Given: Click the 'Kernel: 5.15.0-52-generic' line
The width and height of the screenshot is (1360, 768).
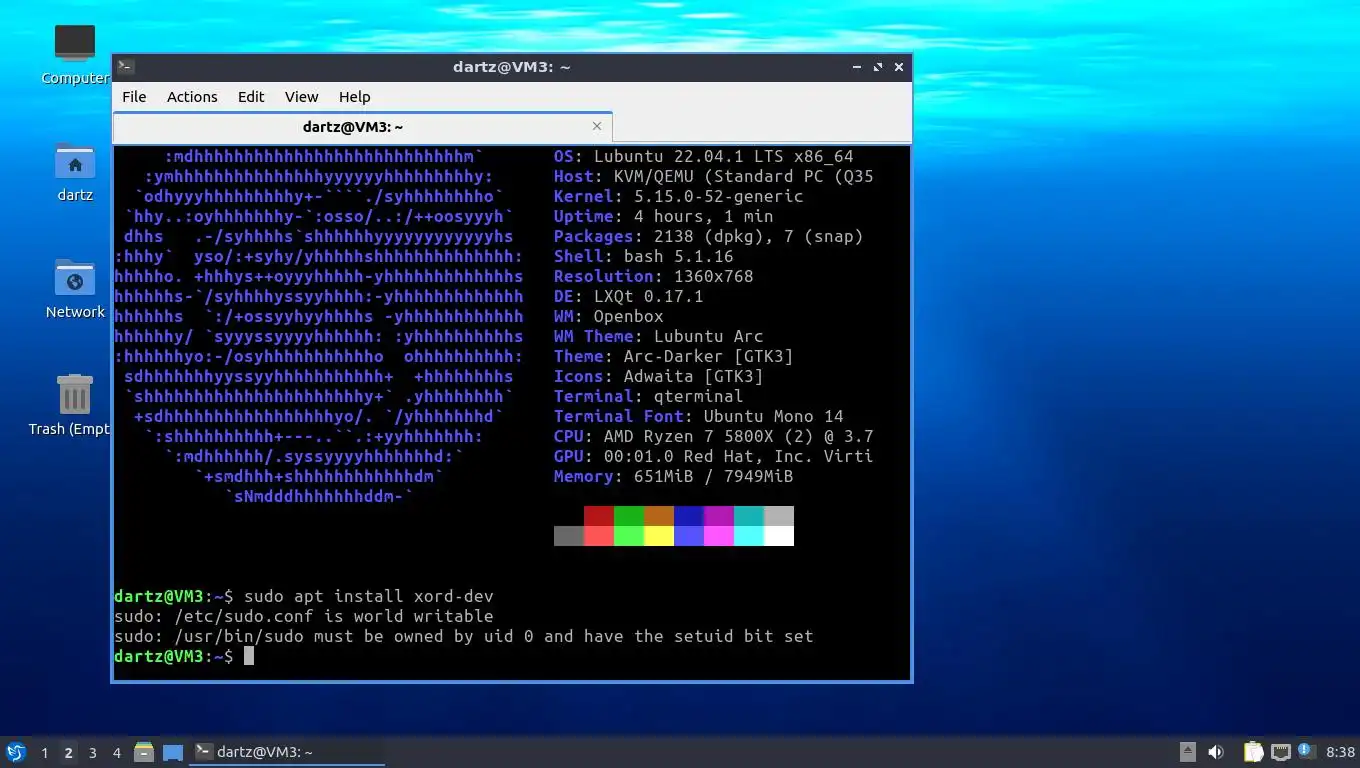Looking at the screenshot, I should [x=679, y=196].
